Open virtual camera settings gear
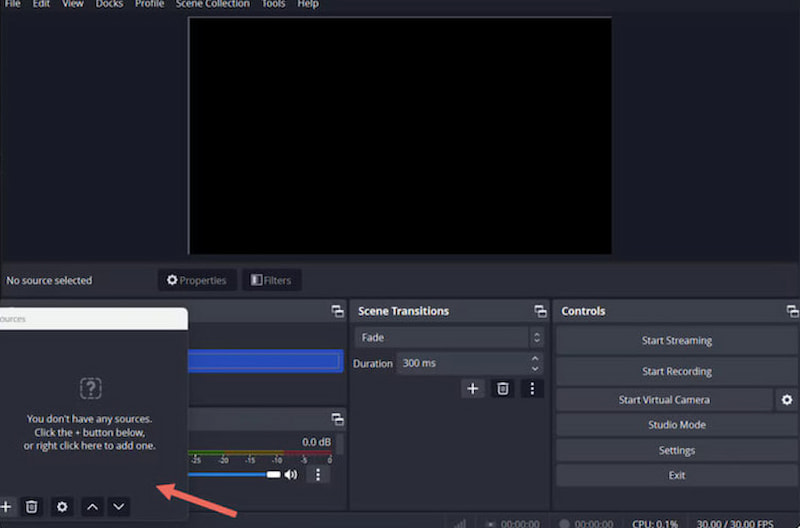Viewport: 800px width, 528px height. [x=787, y=399]
